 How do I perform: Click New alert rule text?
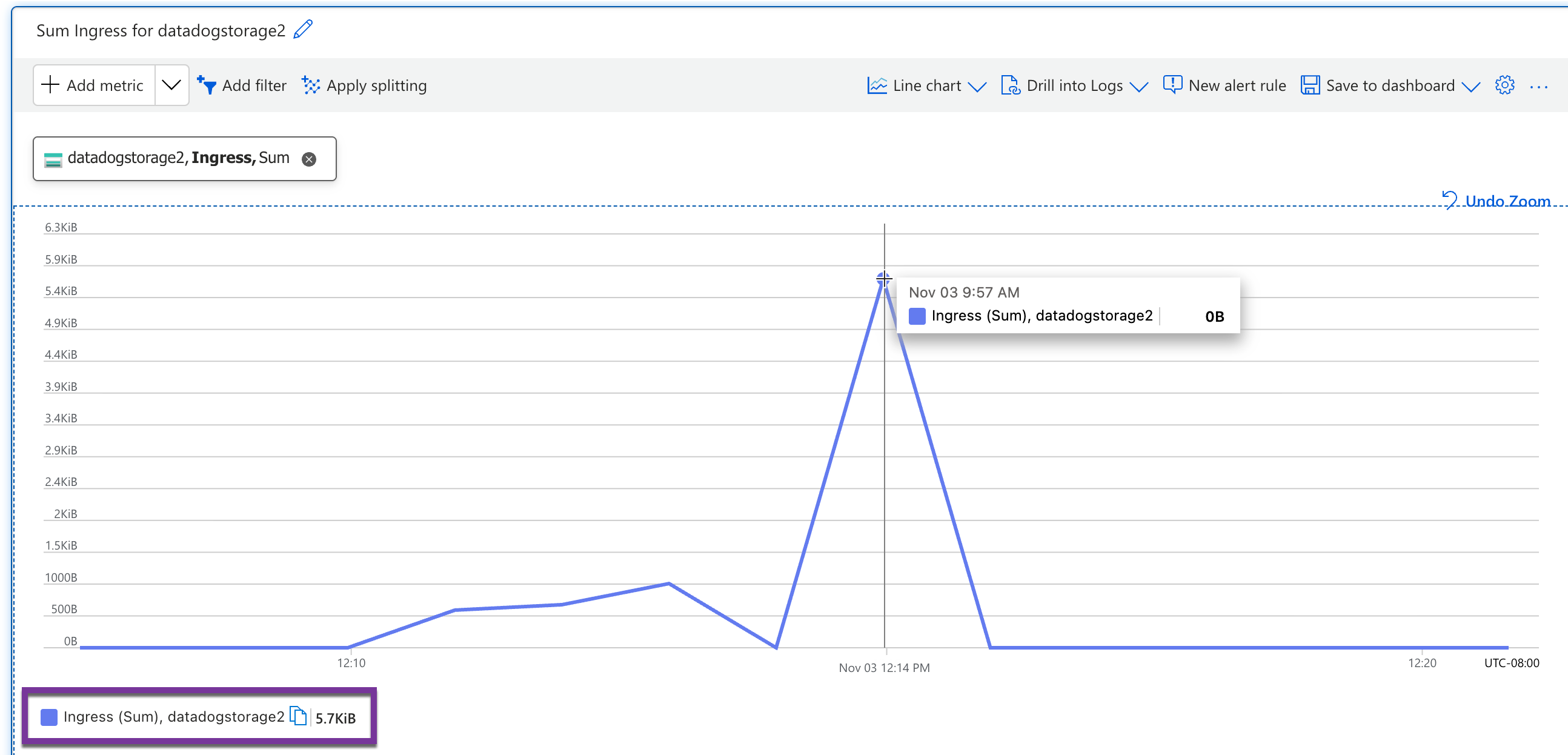coord(1237,86)
